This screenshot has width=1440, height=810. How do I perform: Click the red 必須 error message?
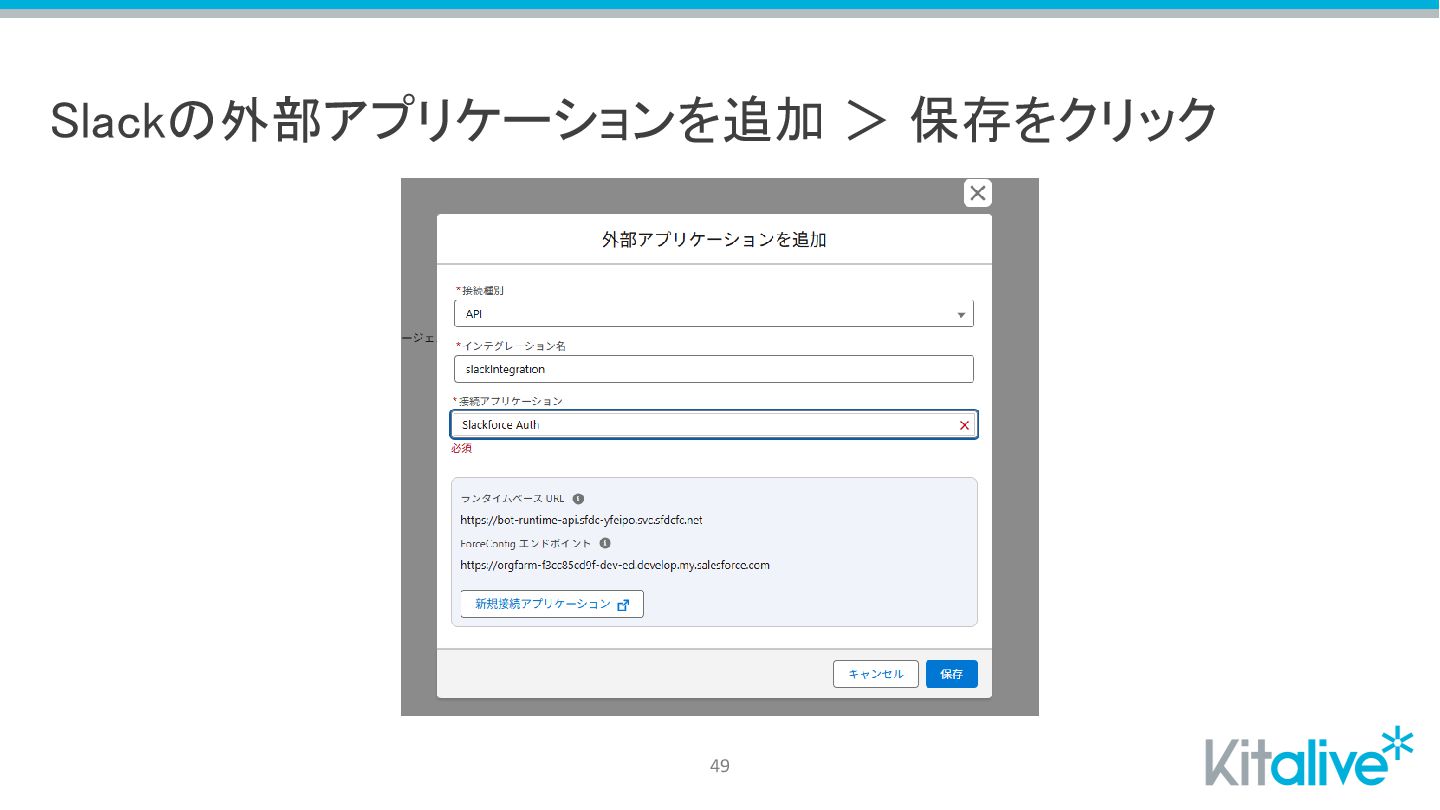click(461, 448)
